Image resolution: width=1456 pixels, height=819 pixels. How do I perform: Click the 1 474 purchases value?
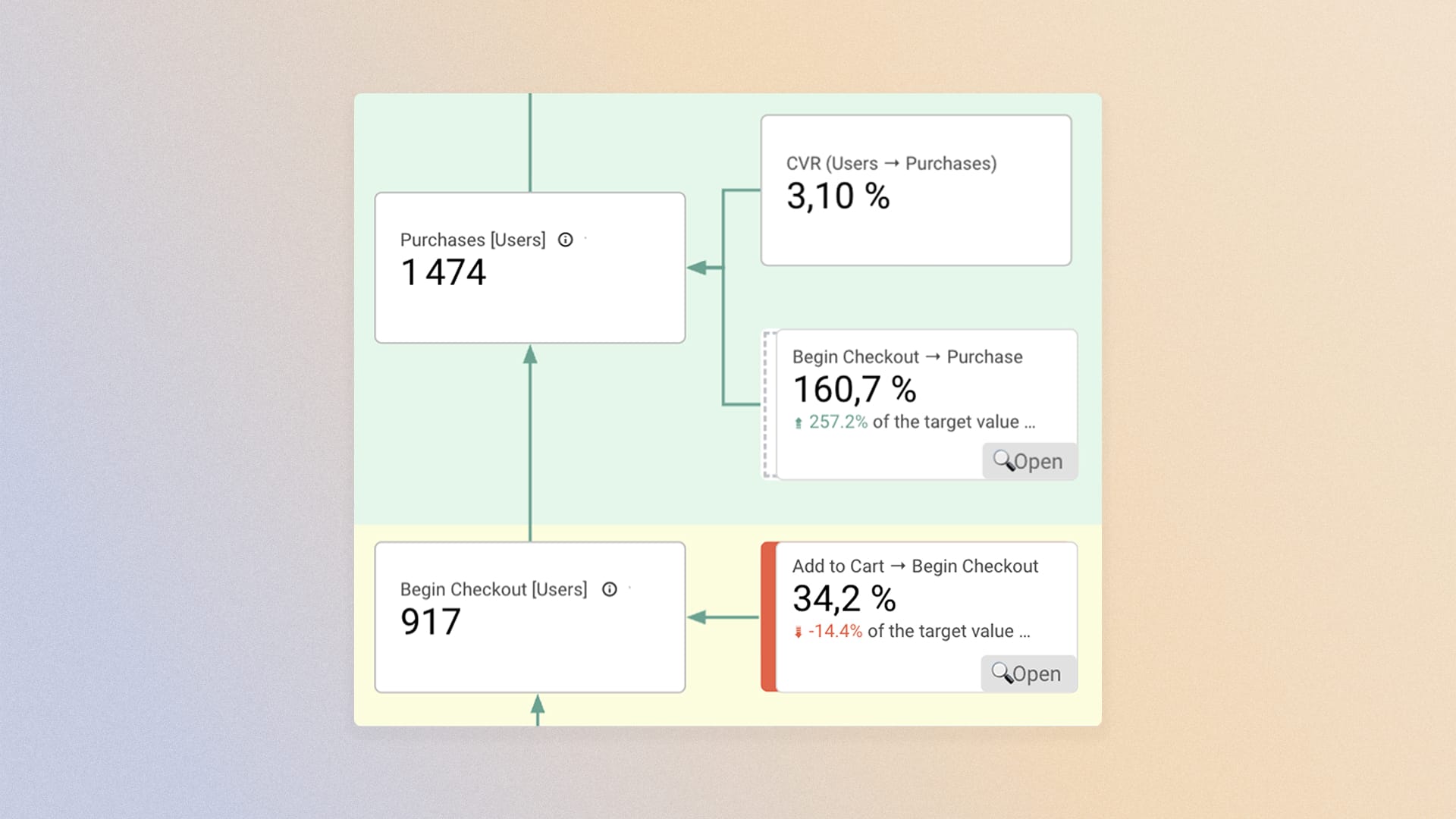click(x=443, y=272)
